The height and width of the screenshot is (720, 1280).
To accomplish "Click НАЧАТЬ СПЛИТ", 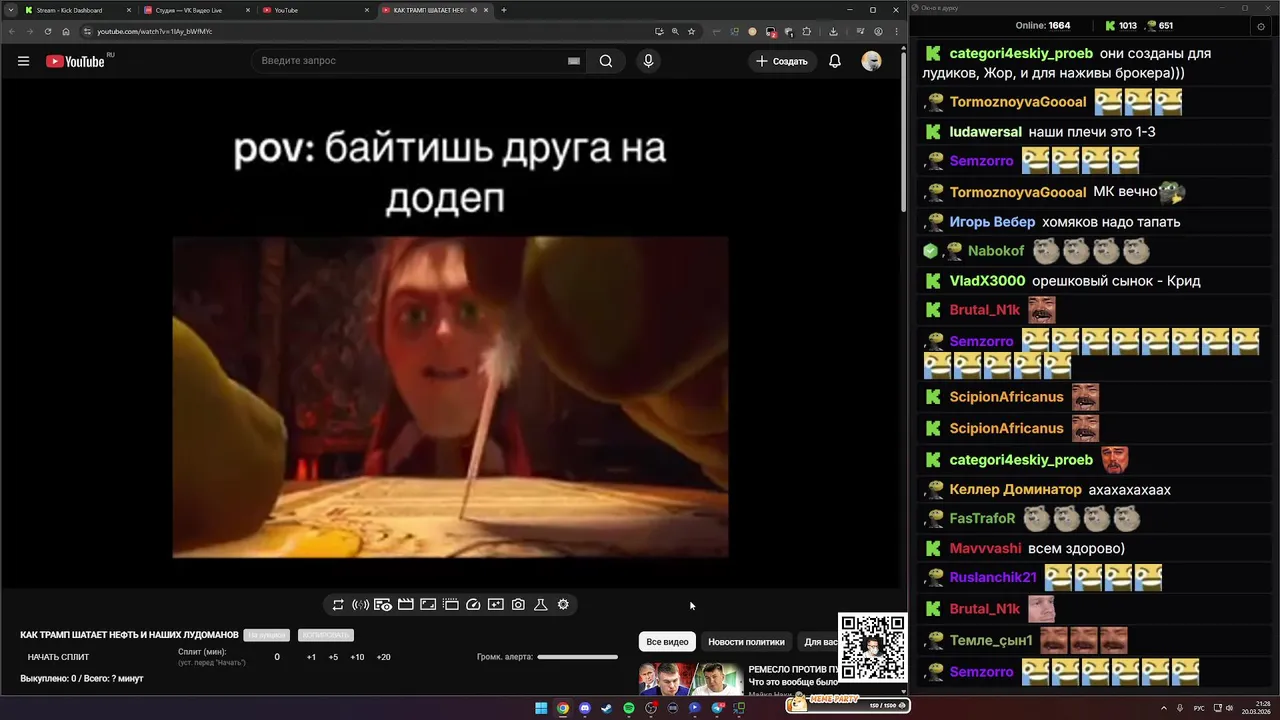I will pyautogui.click(x=58, y=657).
